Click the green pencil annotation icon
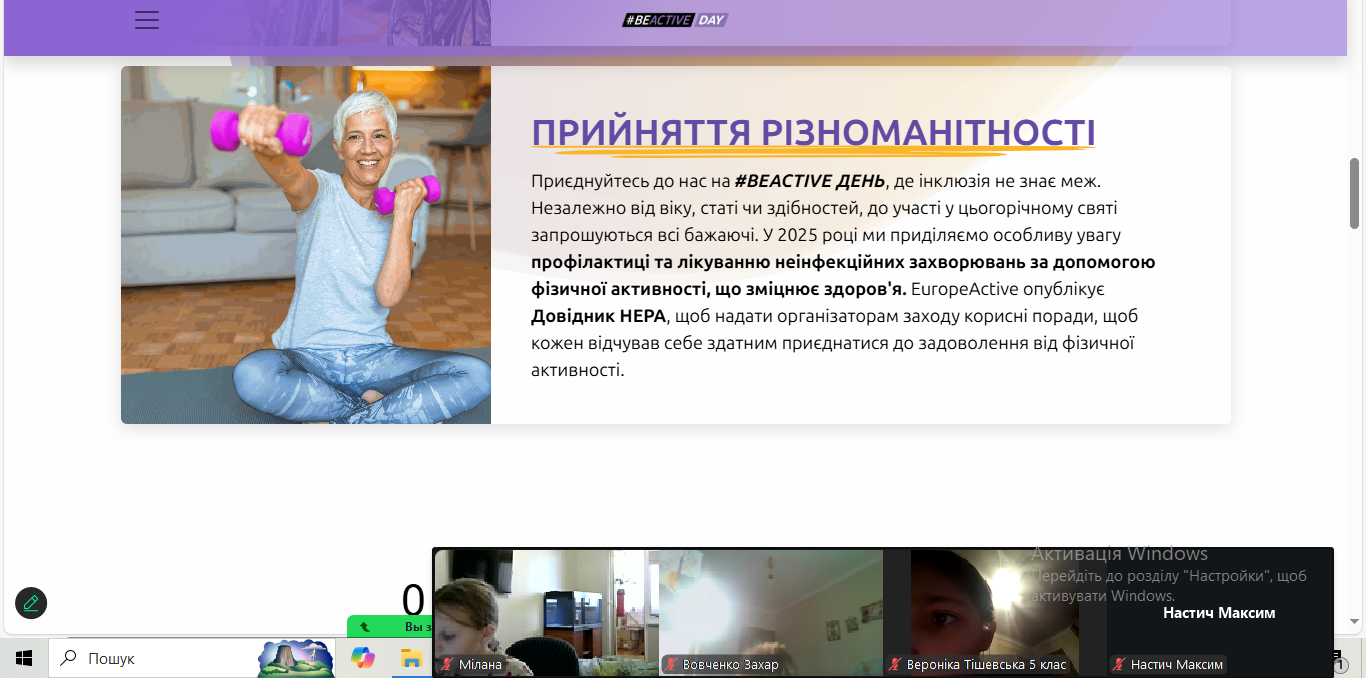 coord(31,603)
